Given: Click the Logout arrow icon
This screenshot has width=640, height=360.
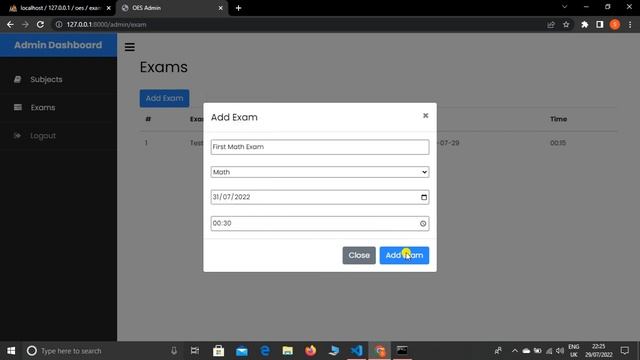Looking at the screenshot, I should click(18, 136).
